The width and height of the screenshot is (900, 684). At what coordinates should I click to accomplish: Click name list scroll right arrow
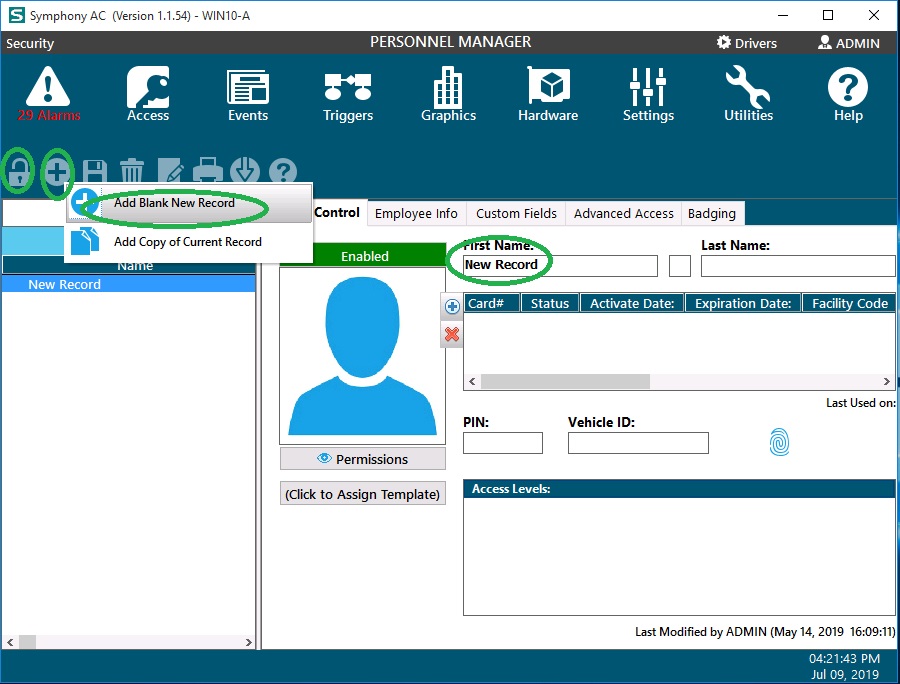coord(249,642)
